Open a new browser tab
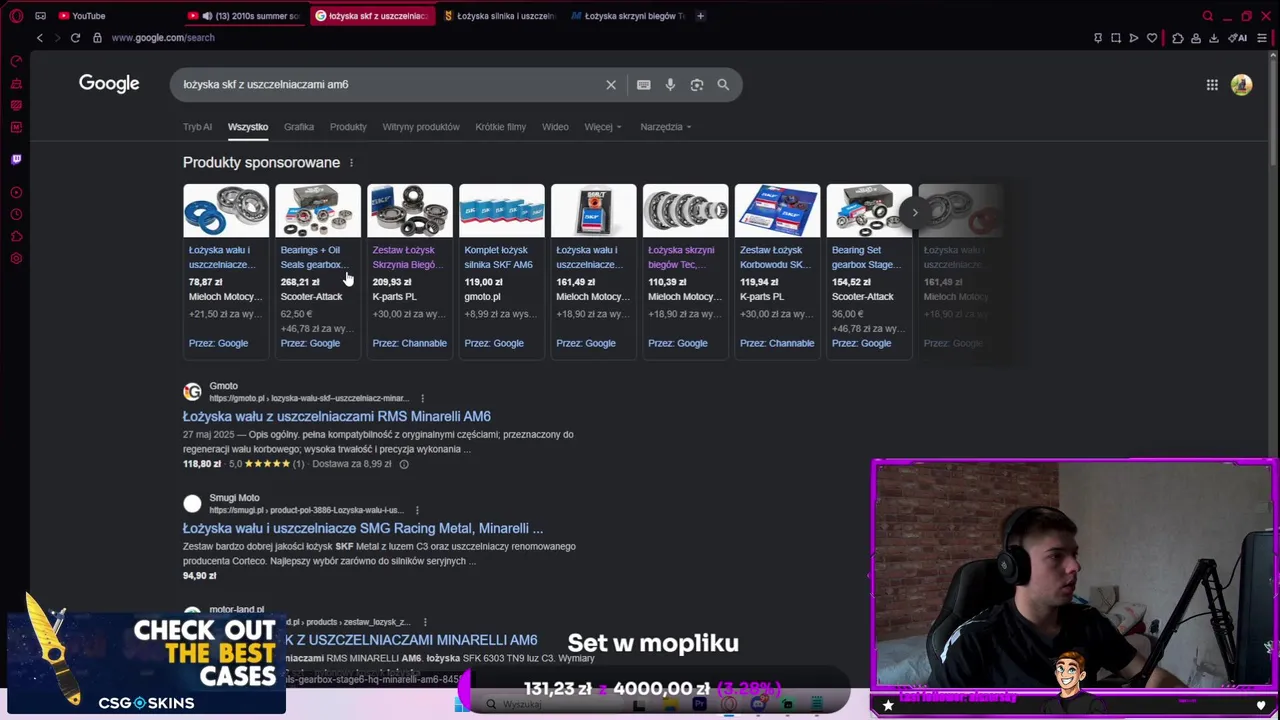The image size is (1280, 720). 700,16
